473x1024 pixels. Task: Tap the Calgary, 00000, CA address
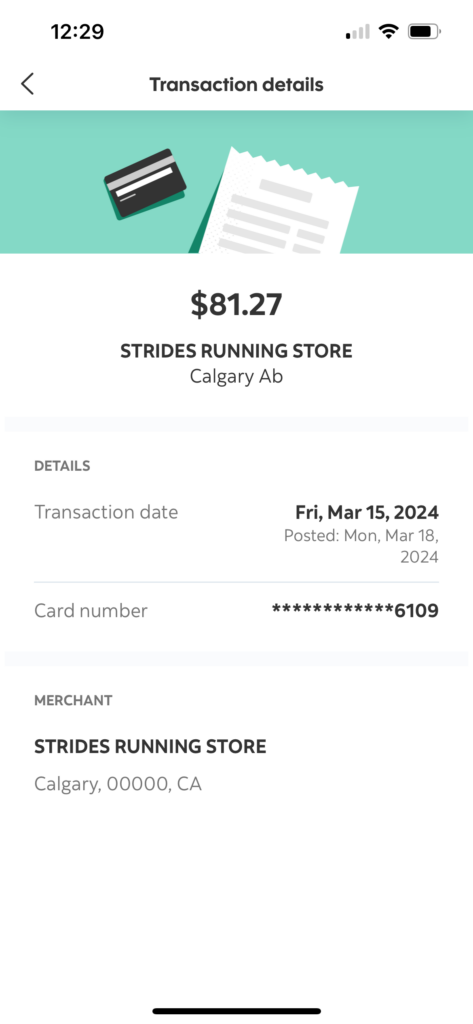click(118, 784)
